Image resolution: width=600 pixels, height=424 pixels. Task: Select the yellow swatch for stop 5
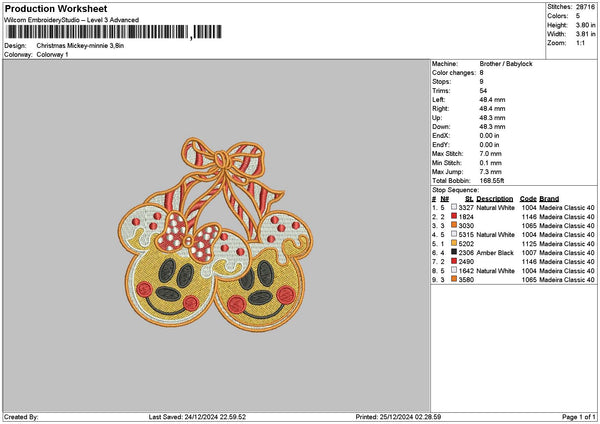click(454, 243)
